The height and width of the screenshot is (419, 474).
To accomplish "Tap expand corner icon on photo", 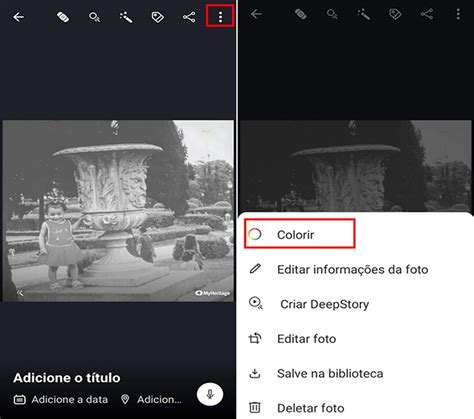I will pos(21,293).
